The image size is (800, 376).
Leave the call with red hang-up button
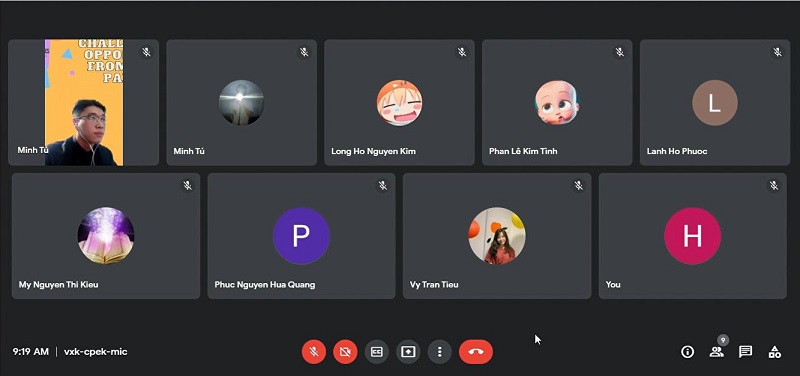click(x=476, y=352)
